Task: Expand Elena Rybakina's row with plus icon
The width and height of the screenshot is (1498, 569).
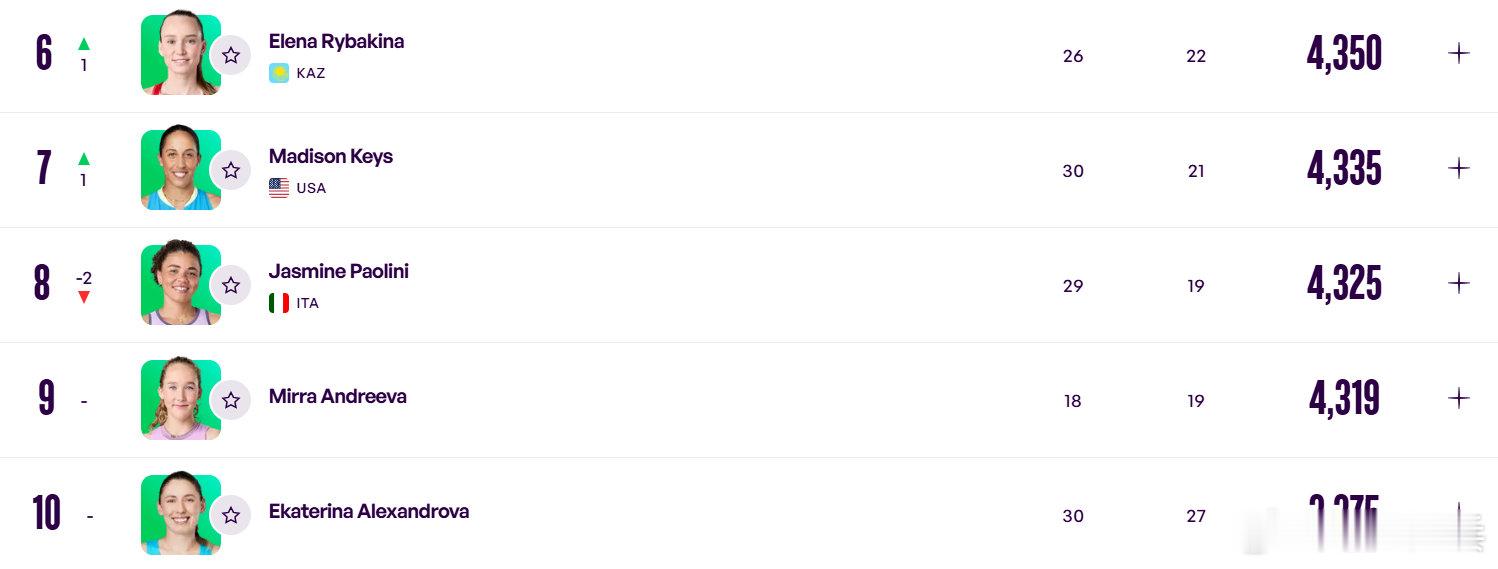Action: (x=1459, y=53)
